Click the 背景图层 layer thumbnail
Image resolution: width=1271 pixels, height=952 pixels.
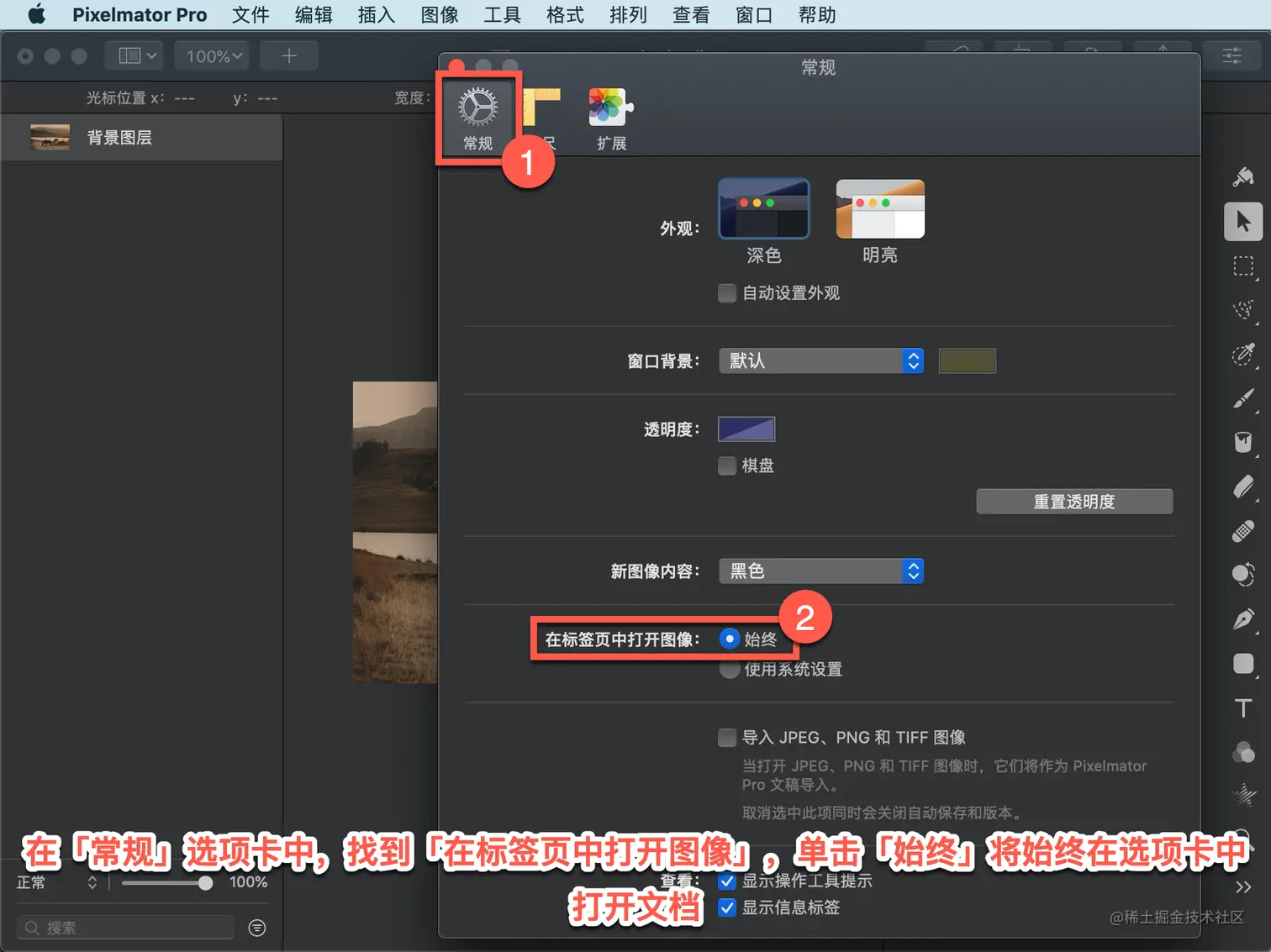tap(50, 137)
